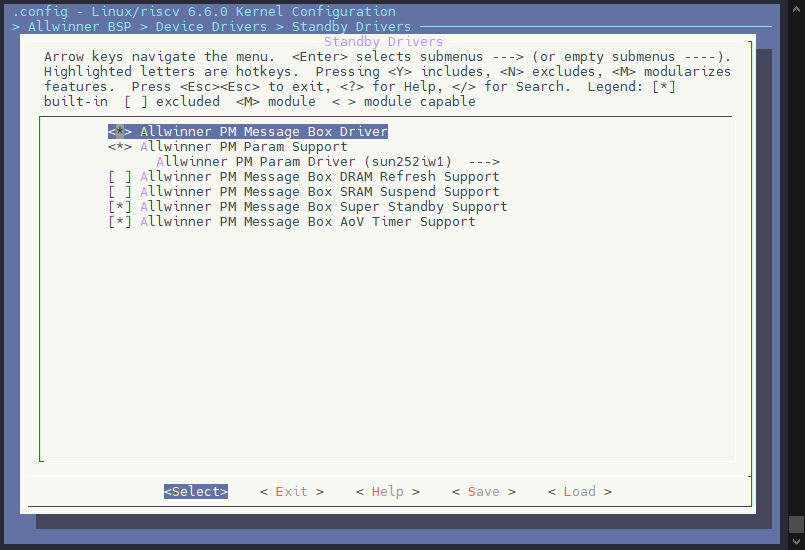Image resolution: width=805 pixels, height=550 pixels.
Task: Select the Allwinner PM Param Driver entry text
Action: click(304, 162)
